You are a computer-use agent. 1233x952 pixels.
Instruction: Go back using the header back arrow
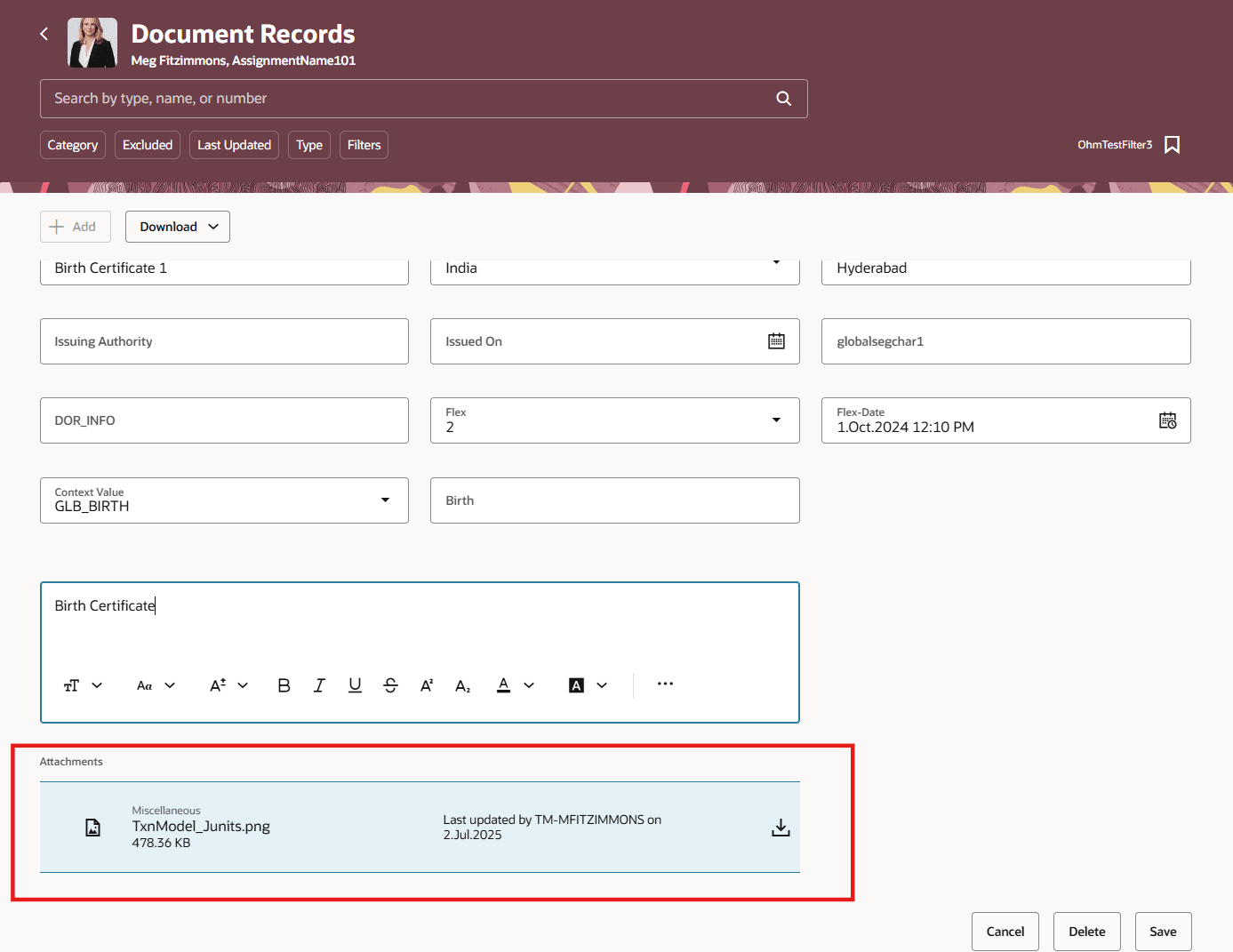pyautogui.click(x=44, y=34)
